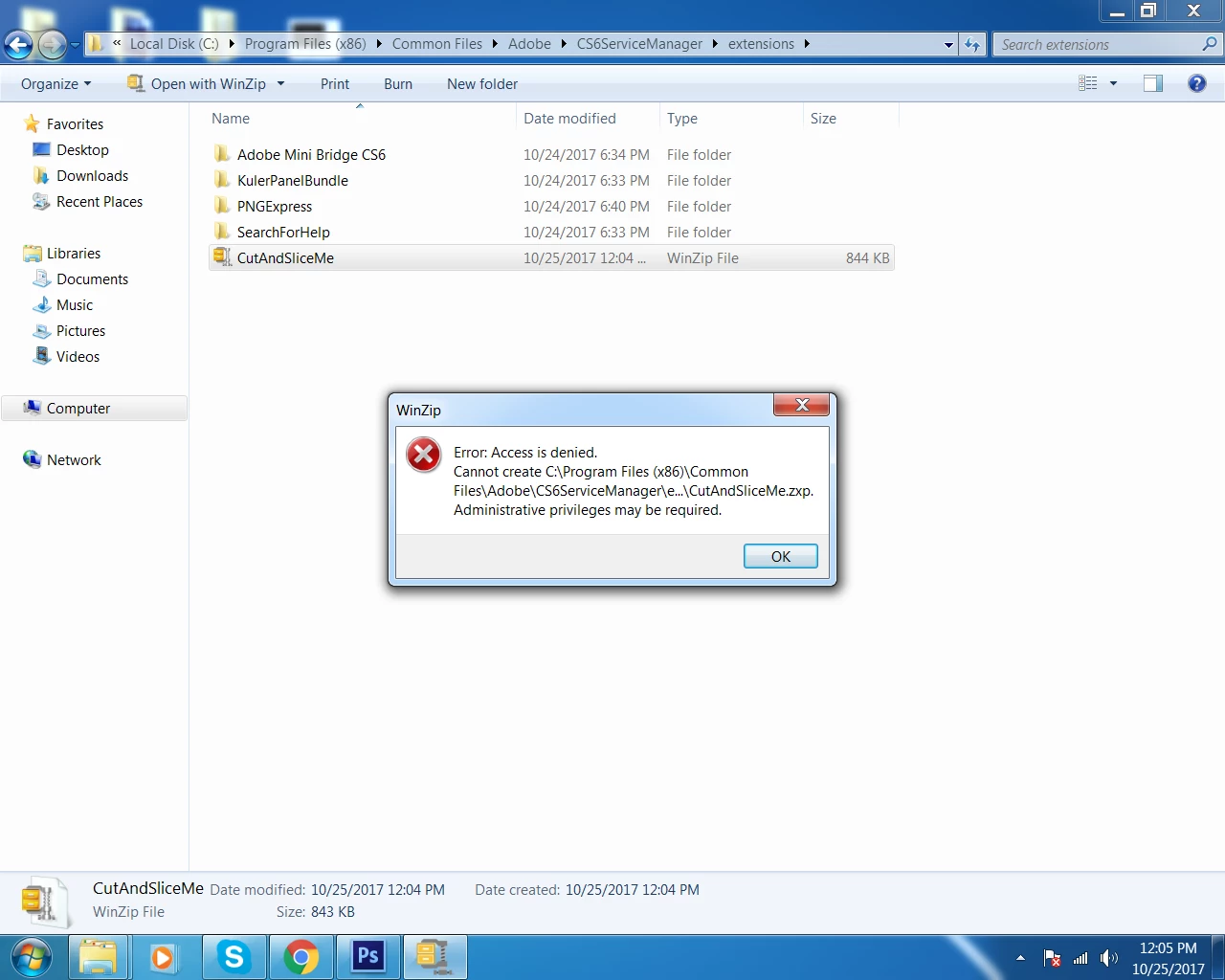
Task: Expand the arrow after Adobe breadcrumb
Action: coord(564,44)
